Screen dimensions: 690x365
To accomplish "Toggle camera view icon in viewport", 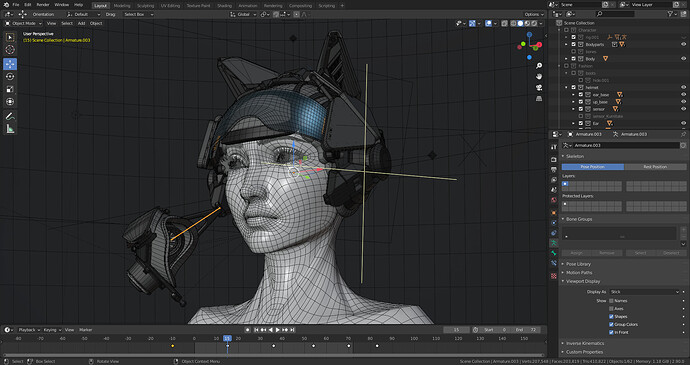I will (x=539, y=88).
